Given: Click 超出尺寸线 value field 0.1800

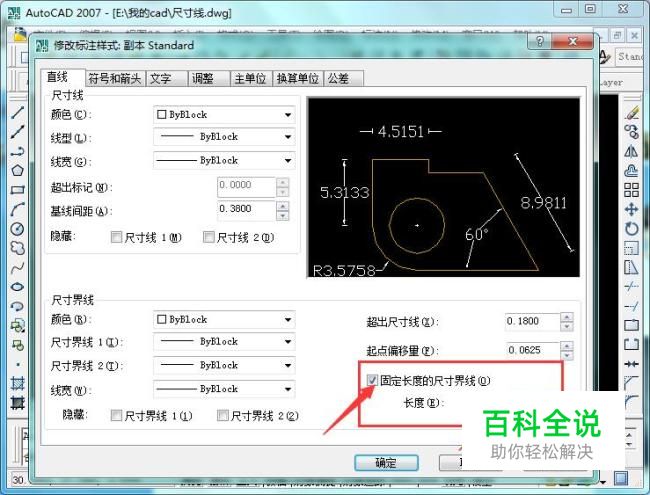Looking at the screenshot, I should point(532,322).
